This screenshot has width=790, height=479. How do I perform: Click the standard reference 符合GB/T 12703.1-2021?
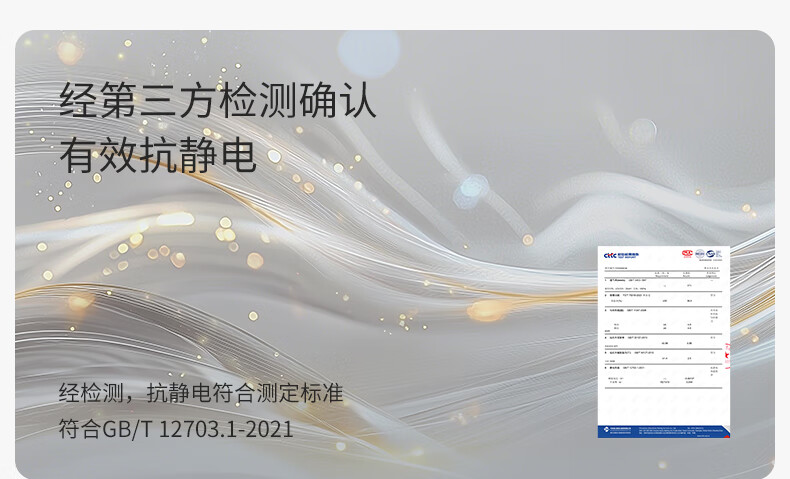point(176,430)
